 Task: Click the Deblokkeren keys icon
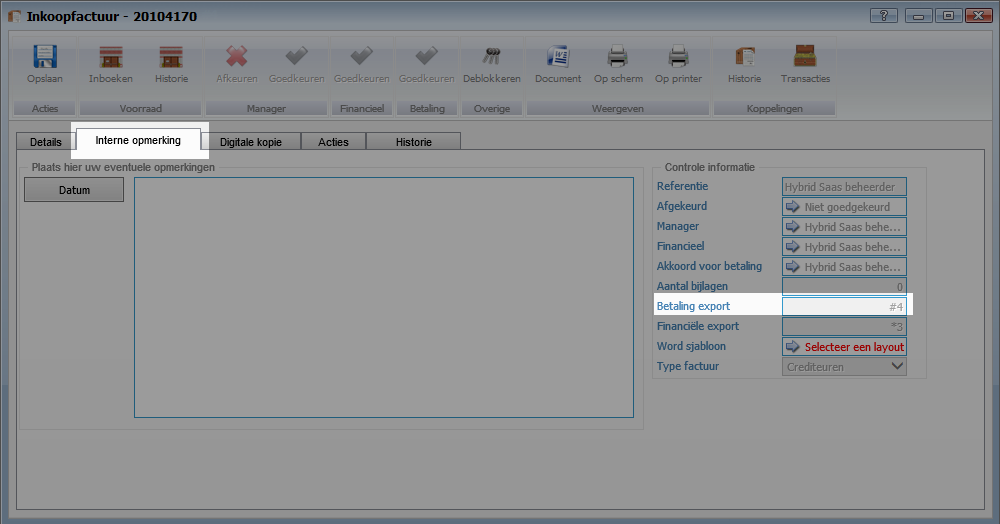coord(491,58)
